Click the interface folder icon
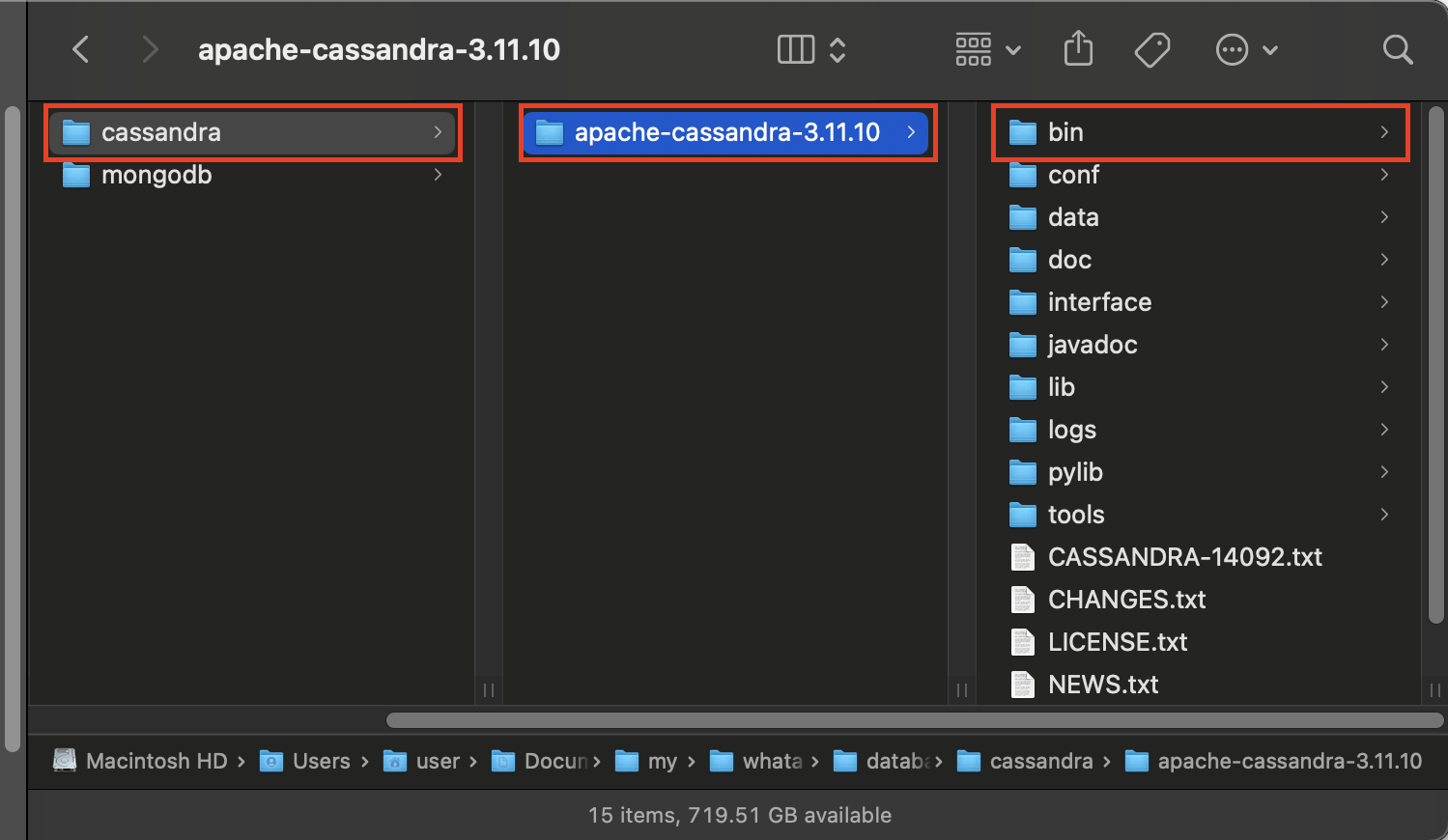1448x840 pixels. pyautogui.click(x=1023, y=302)
